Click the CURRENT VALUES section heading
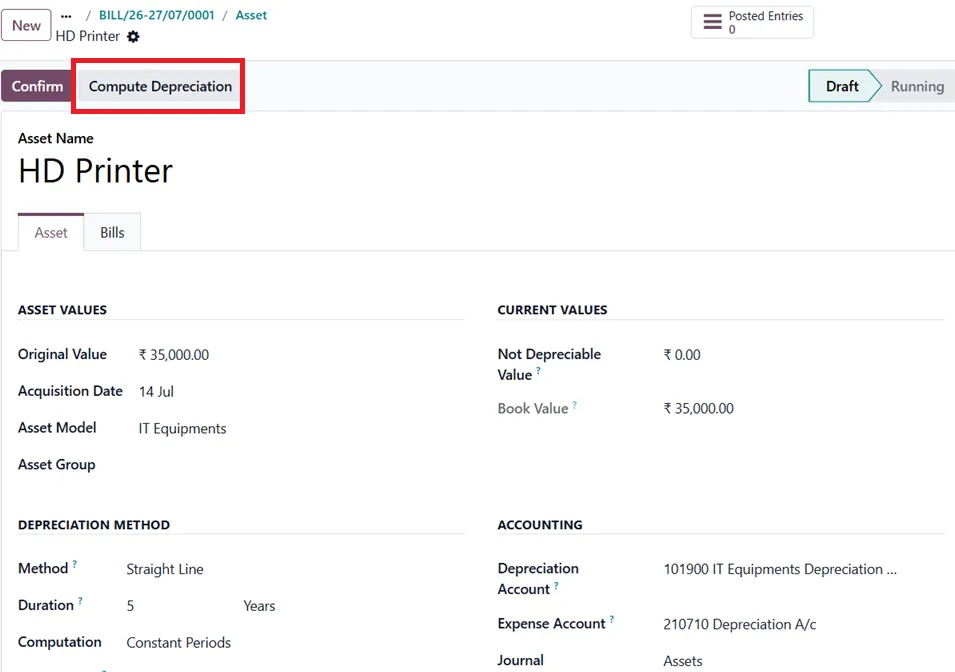Viewport: 955px width, 672px height. (x=552, y=310)
